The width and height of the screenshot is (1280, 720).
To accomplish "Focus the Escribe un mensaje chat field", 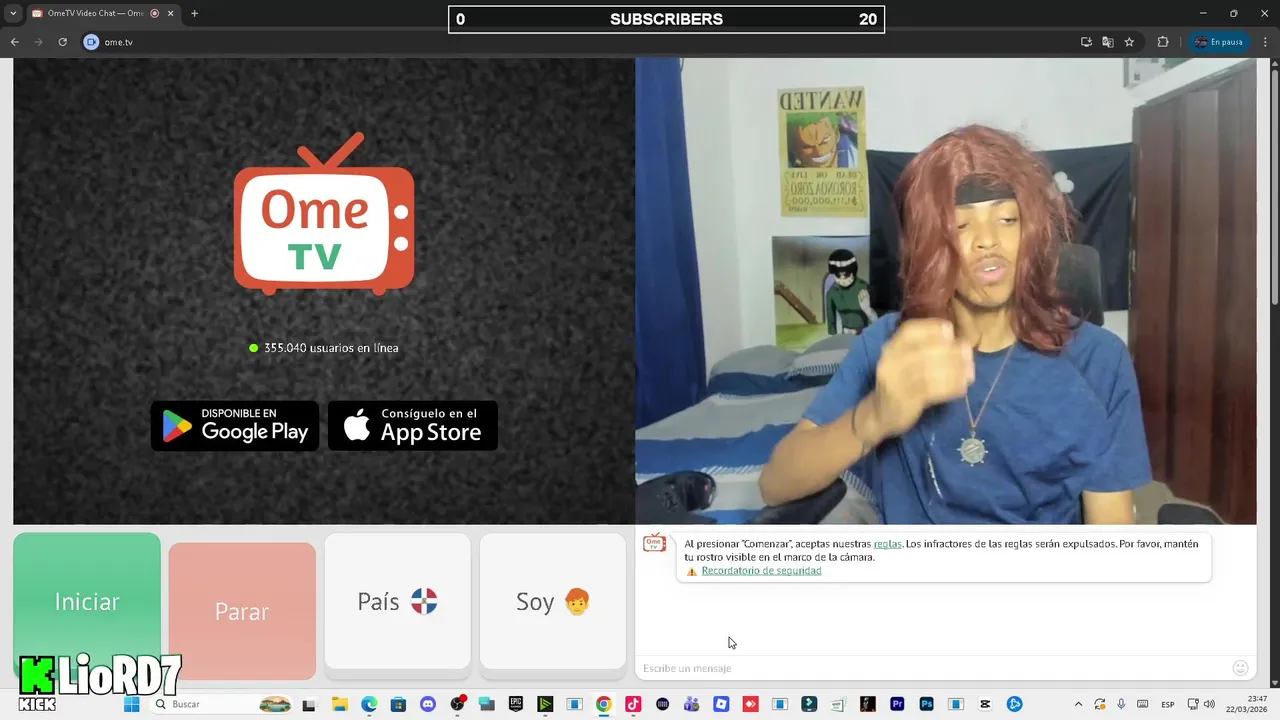I will (930, 668).
